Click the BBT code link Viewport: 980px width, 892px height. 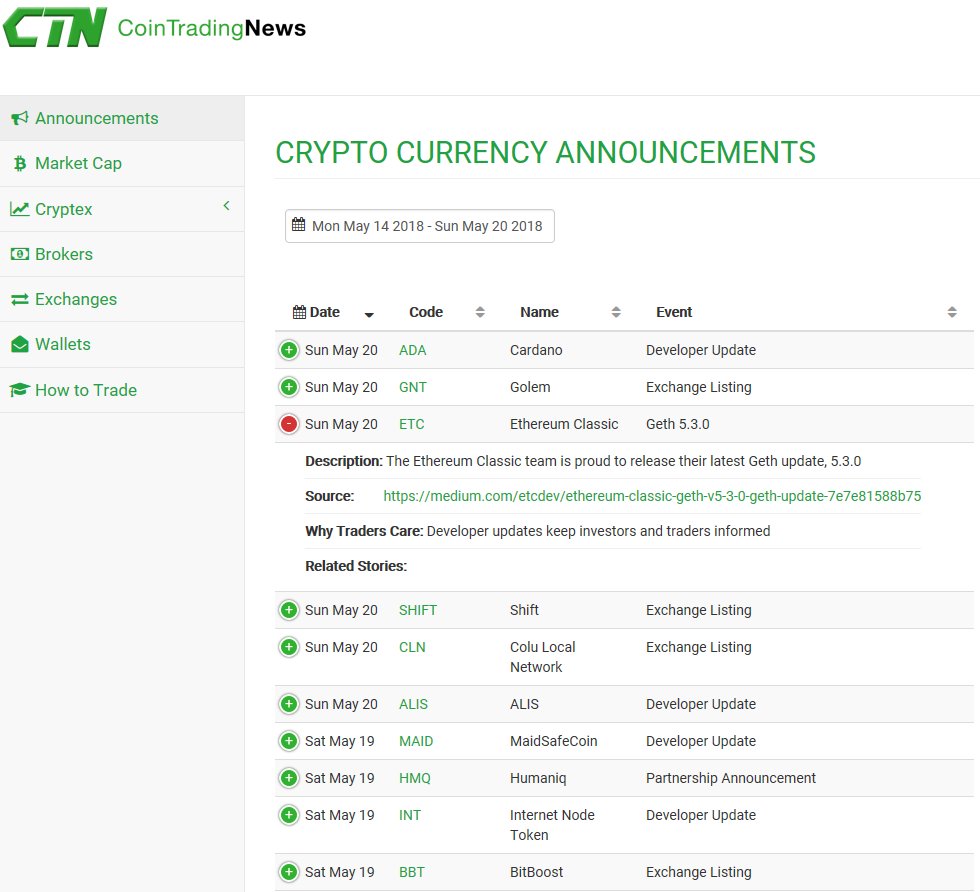[x=411, y=872]
